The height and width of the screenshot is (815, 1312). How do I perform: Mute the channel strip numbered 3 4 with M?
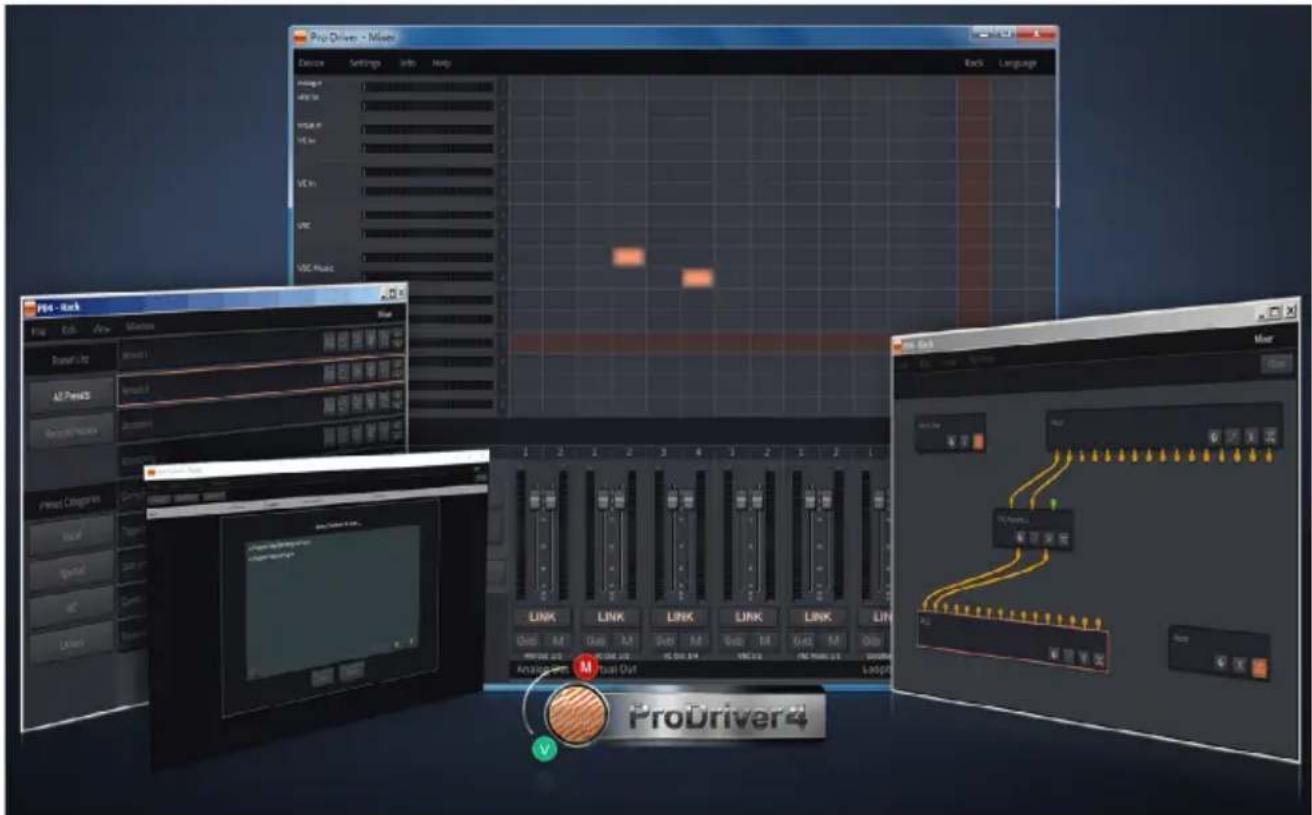pyautogui.click(x=695, y=640)
